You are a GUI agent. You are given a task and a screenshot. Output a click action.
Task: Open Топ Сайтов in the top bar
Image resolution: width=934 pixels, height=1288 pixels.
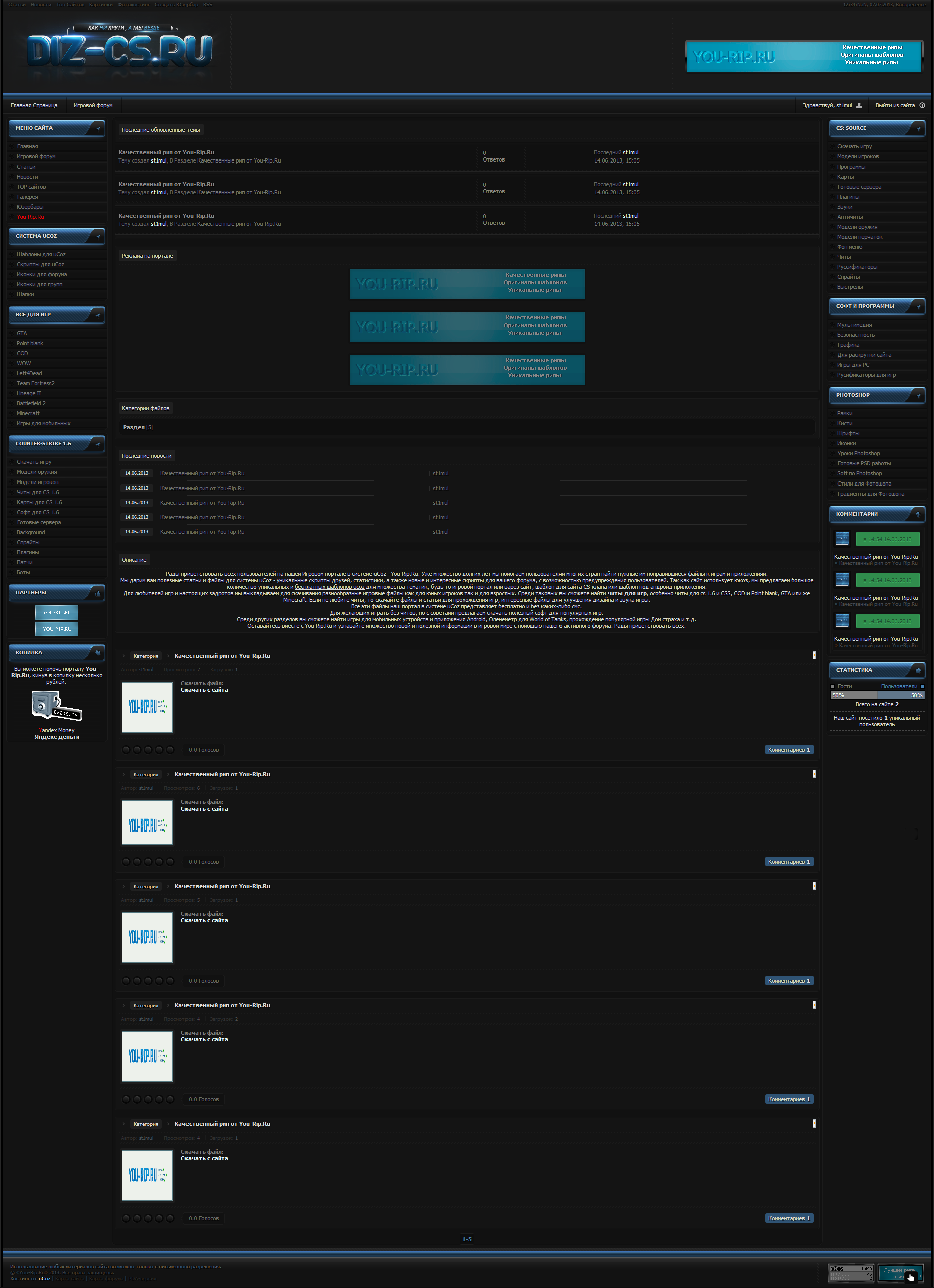pyautogui.click(x=70, y=5)
